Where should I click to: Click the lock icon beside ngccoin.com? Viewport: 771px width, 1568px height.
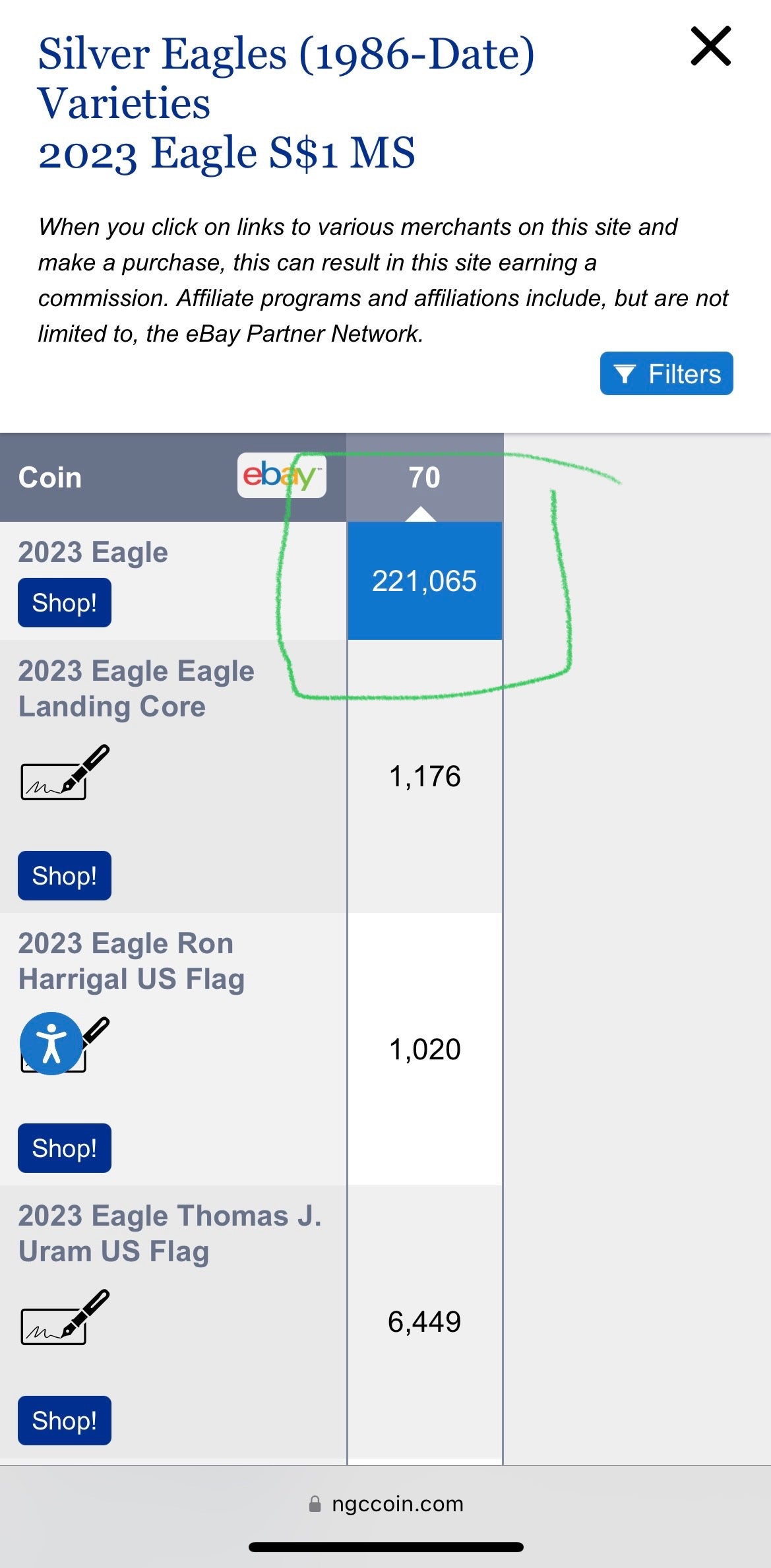click(315, 1504)
